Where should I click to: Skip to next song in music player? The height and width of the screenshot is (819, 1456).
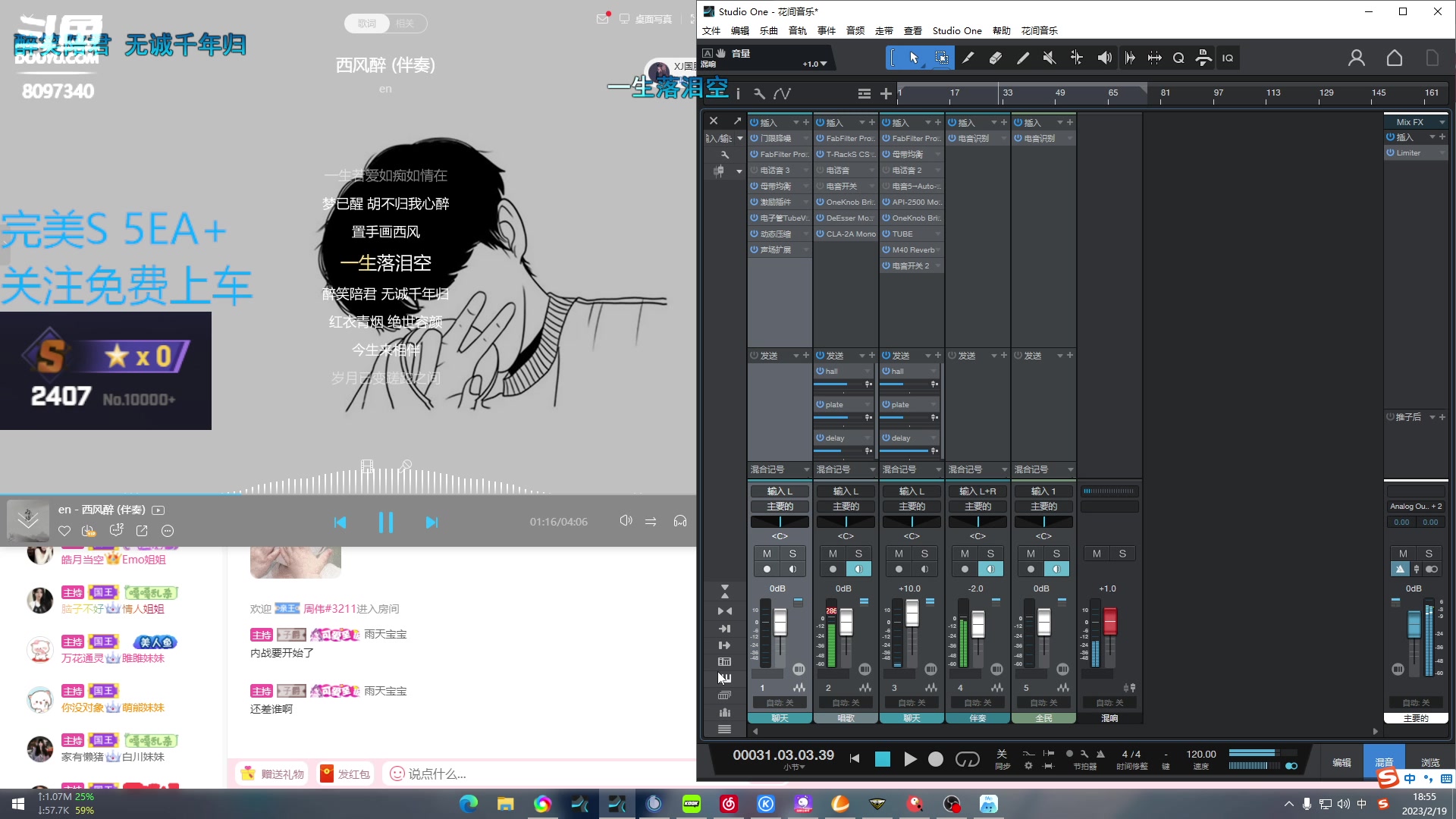pyautogui.click(x=431, y=522)
